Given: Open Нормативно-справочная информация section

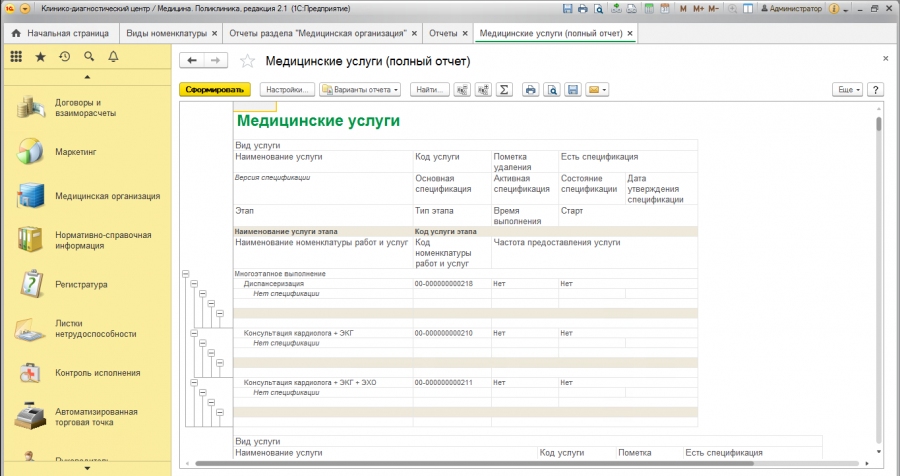Looking at the screenshot, I should [x=87, y=240].
